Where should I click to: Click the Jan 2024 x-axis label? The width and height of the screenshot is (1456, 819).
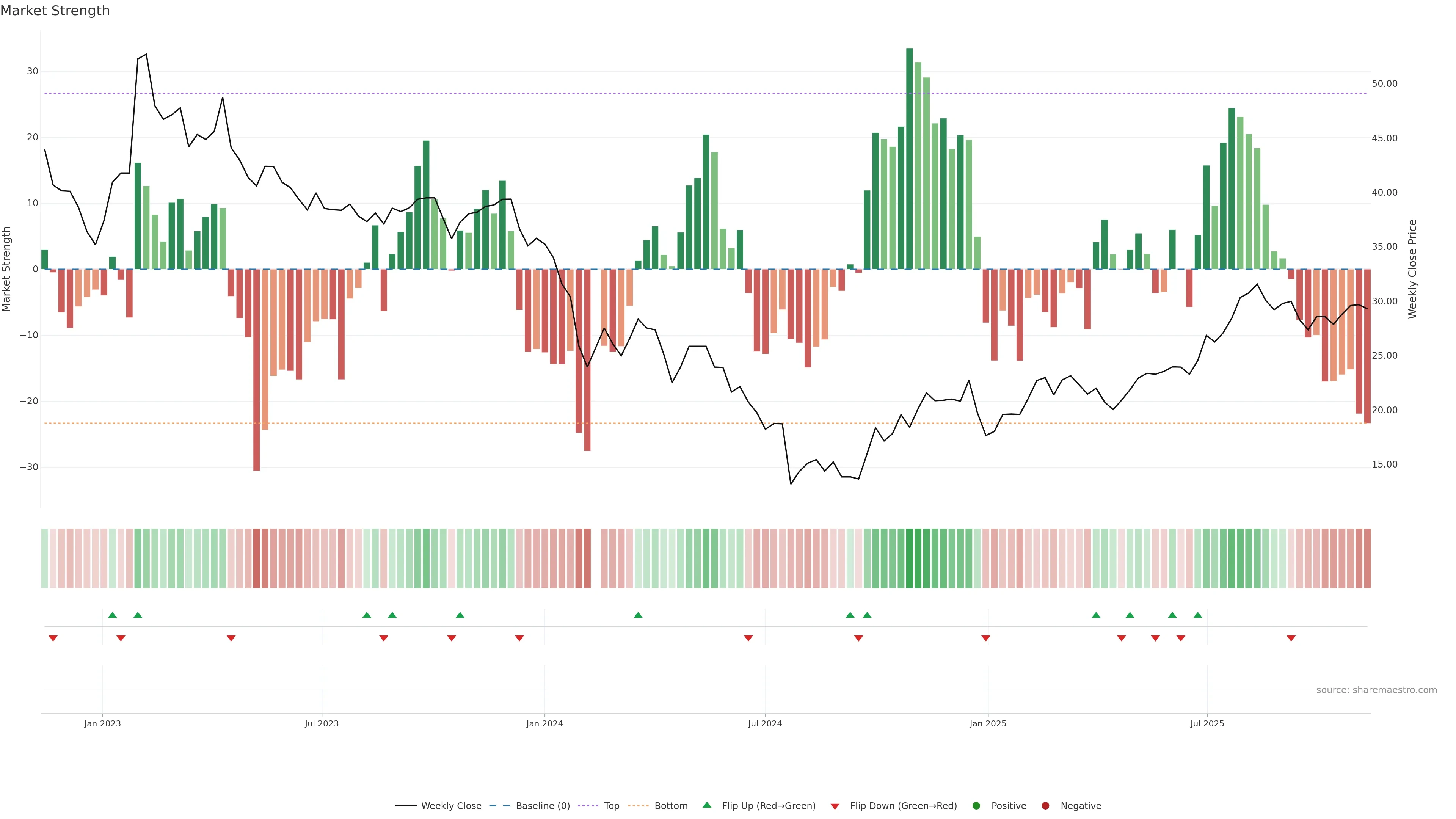point(544,723)
